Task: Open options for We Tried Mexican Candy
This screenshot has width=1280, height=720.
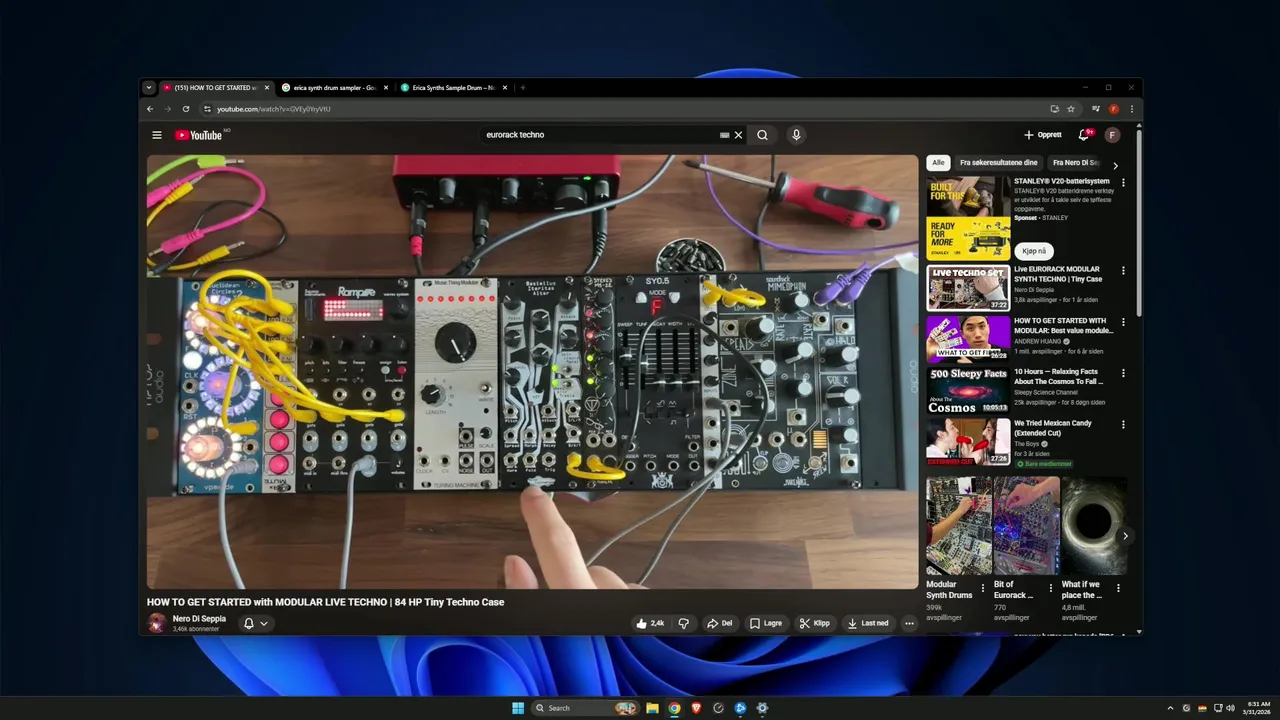Action: (1123, 424)
